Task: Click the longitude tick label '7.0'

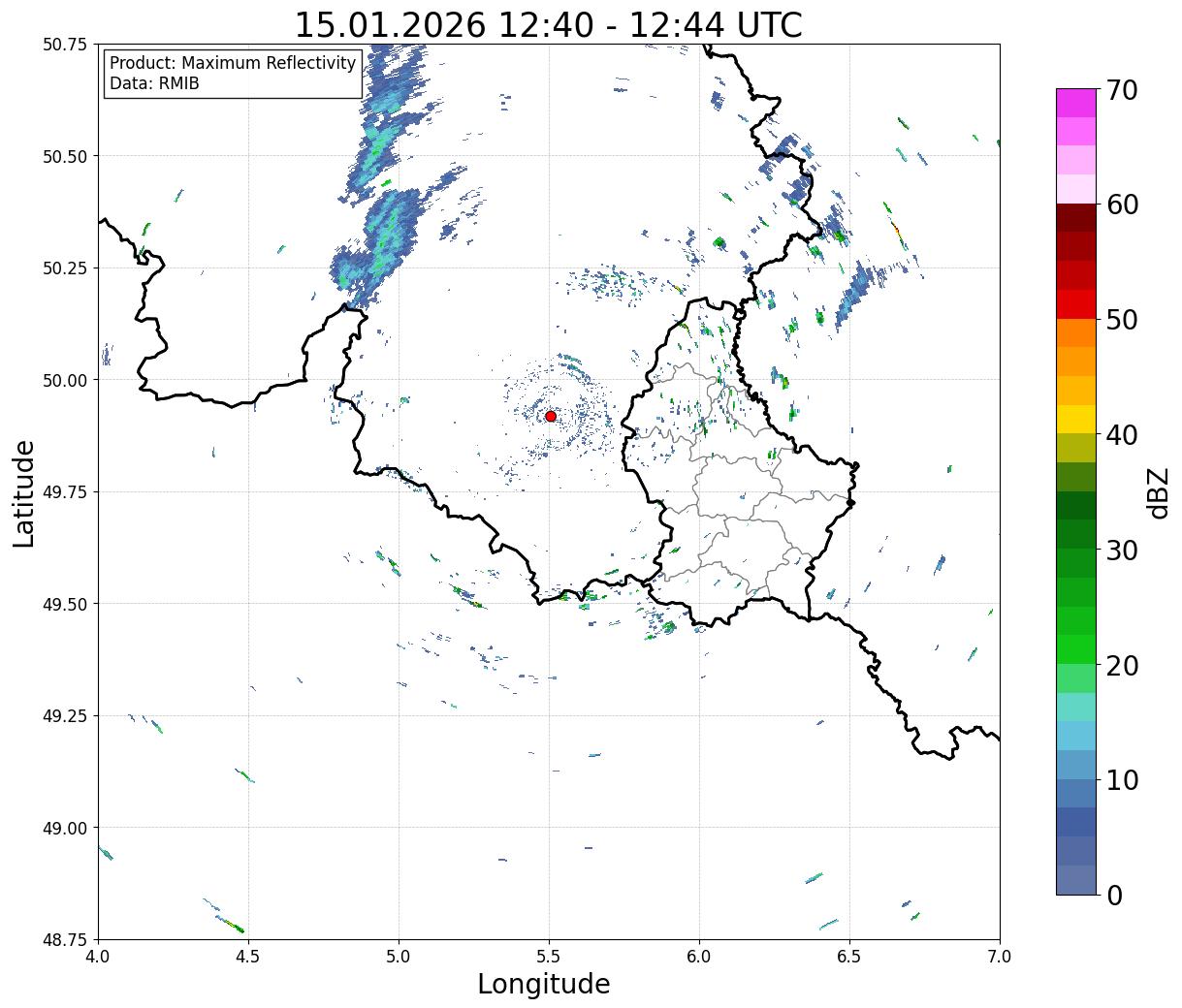Action: [x=1000, y=957]
